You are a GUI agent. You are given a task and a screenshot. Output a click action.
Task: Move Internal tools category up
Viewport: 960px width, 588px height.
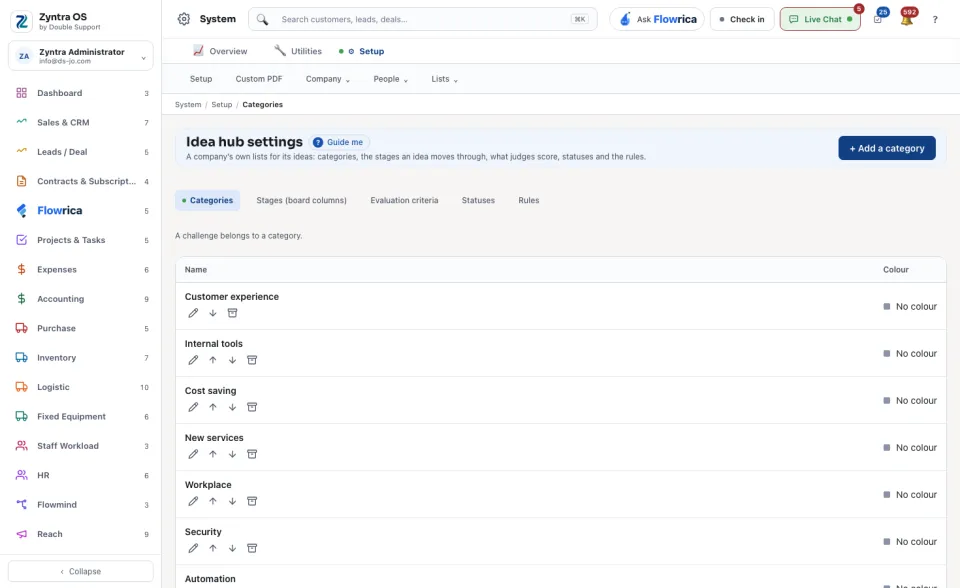pyautogui.click(x=212, y=360)
